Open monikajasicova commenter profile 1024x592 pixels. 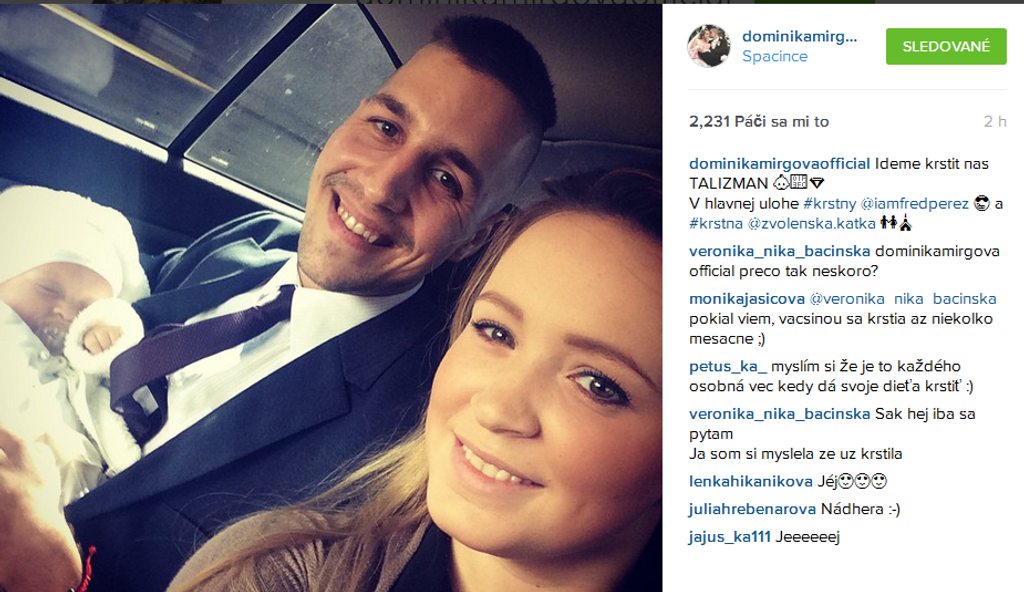(746, 299)
